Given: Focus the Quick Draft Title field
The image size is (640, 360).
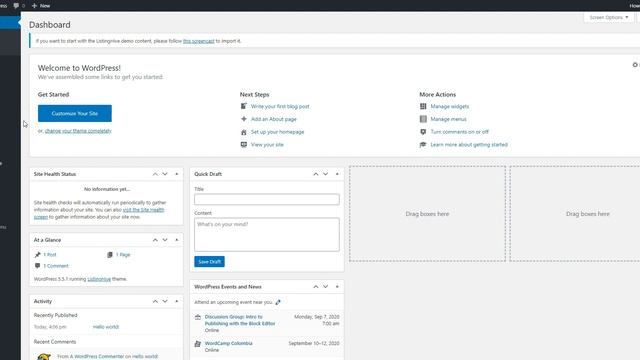Looking at the screenshot, I should (x=267, y=199).
